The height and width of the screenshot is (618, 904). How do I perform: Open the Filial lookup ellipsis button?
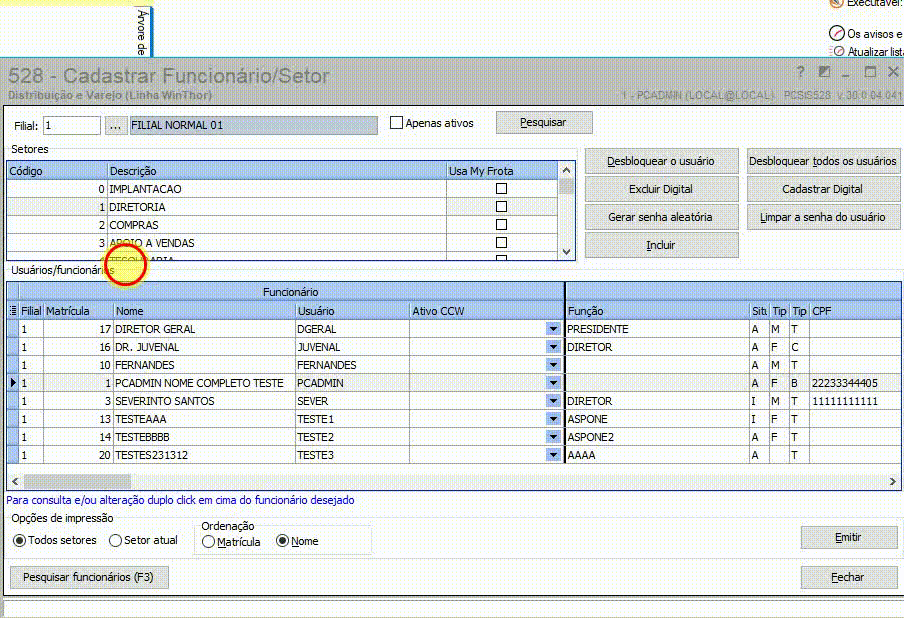[x=115, y=125]
